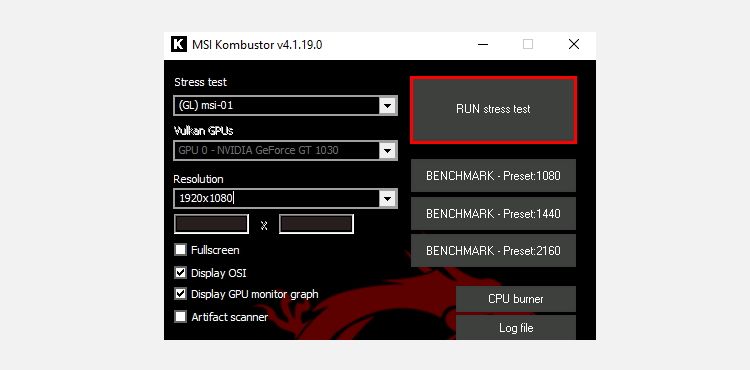Open the CPU burner tool
The height and width of the screenshot is (370, 750).
tap(516, 299)
